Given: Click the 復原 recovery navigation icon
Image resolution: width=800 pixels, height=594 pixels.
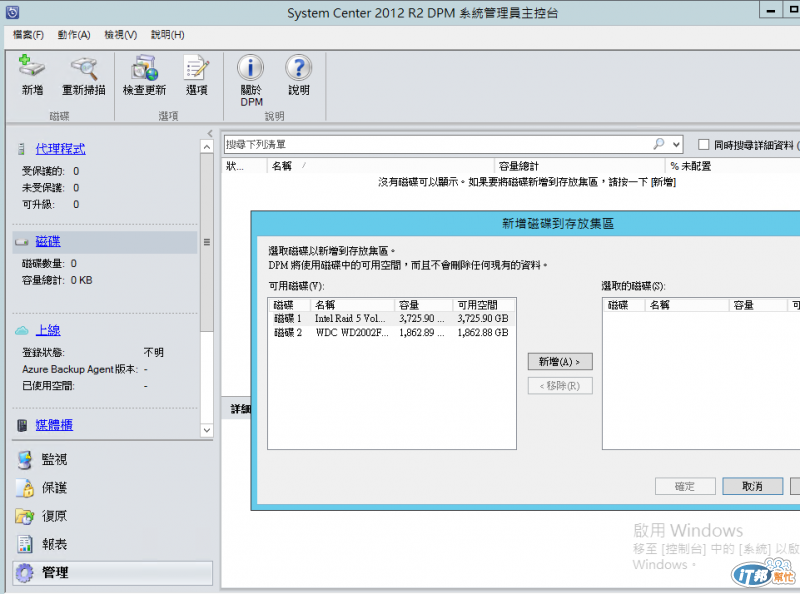Looking at the screenshot, I should tap(24, 516).
